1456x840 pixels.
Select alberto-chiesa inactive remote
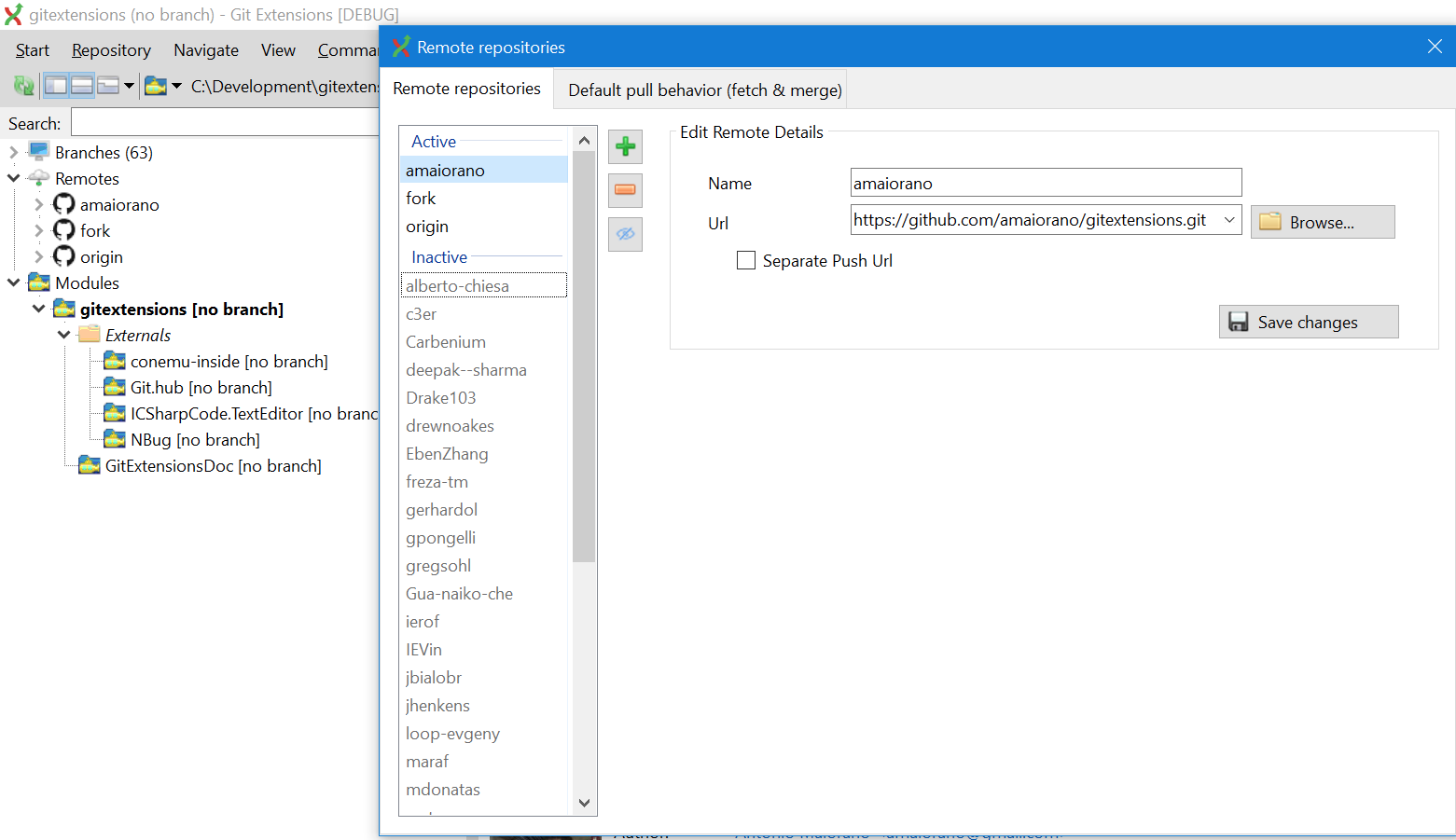(484, 285)
